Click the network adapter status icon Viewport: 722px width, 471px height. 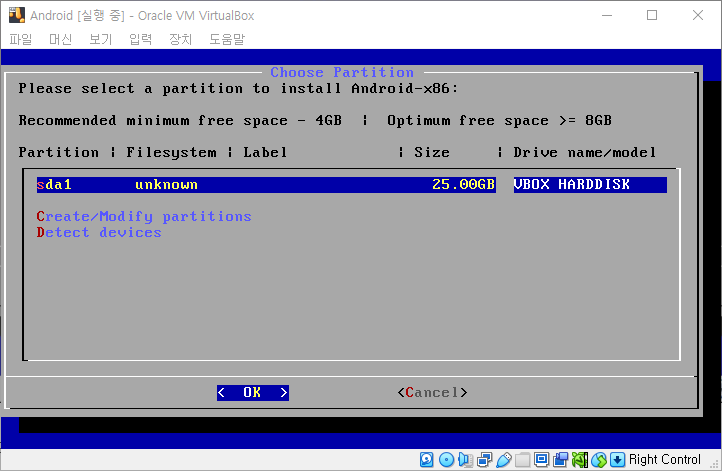point(485,459)
